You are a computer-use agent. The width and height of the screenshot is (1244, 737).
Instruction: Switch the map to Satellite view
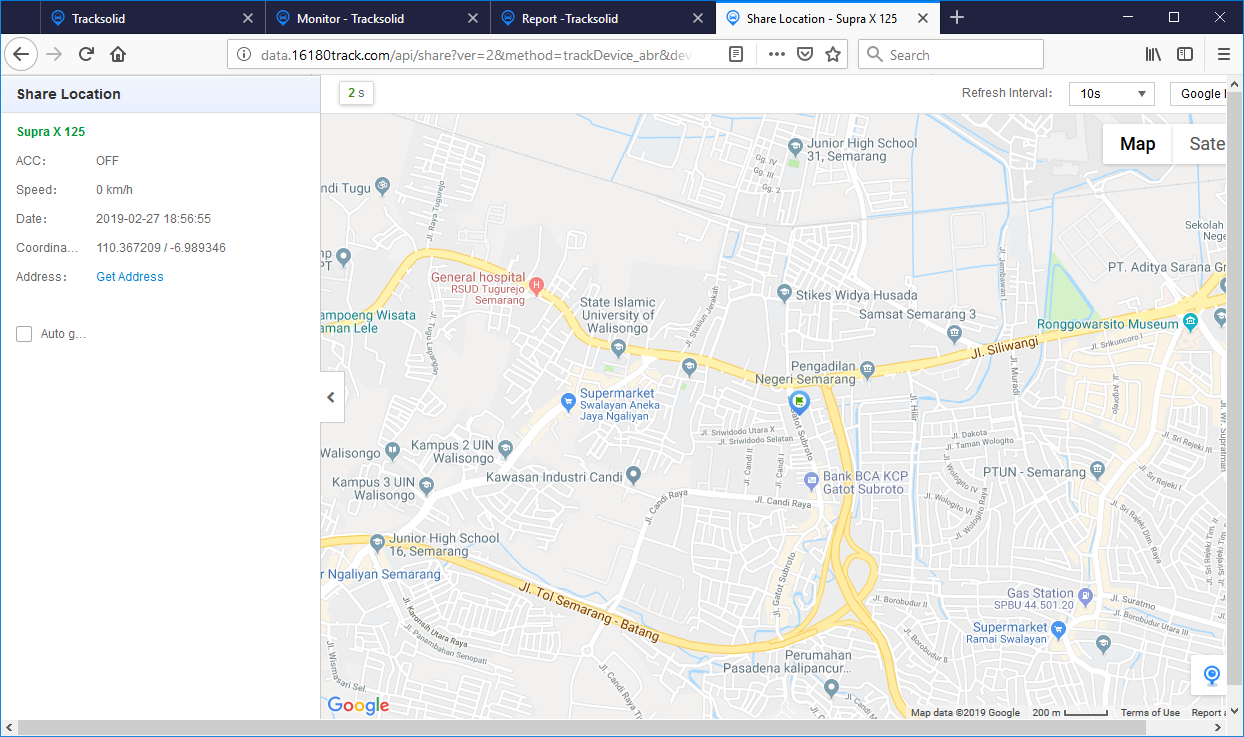1207,144
